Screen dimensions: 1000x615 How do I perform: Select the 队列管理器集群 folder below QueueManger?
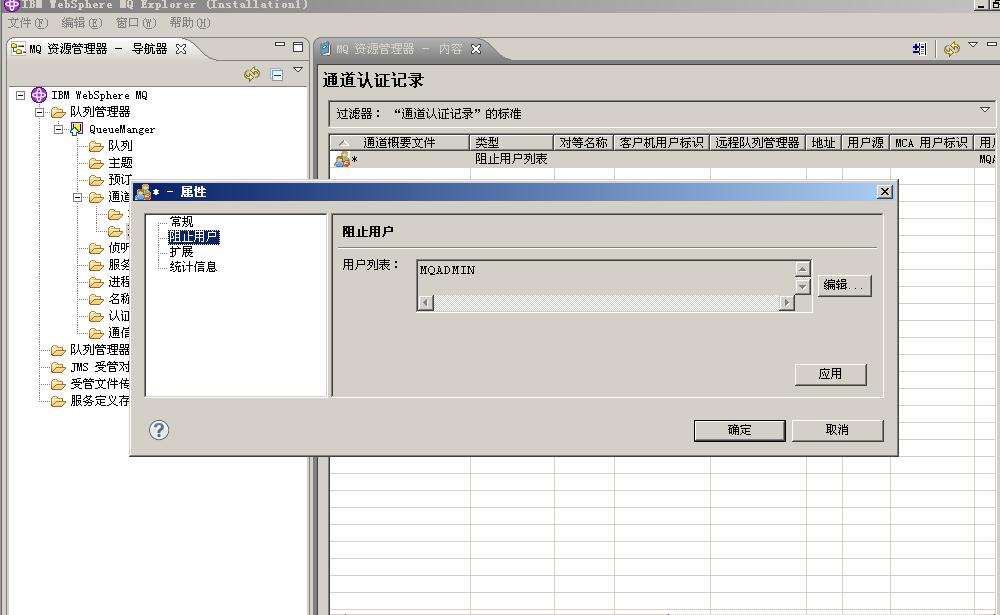[90, 350]
